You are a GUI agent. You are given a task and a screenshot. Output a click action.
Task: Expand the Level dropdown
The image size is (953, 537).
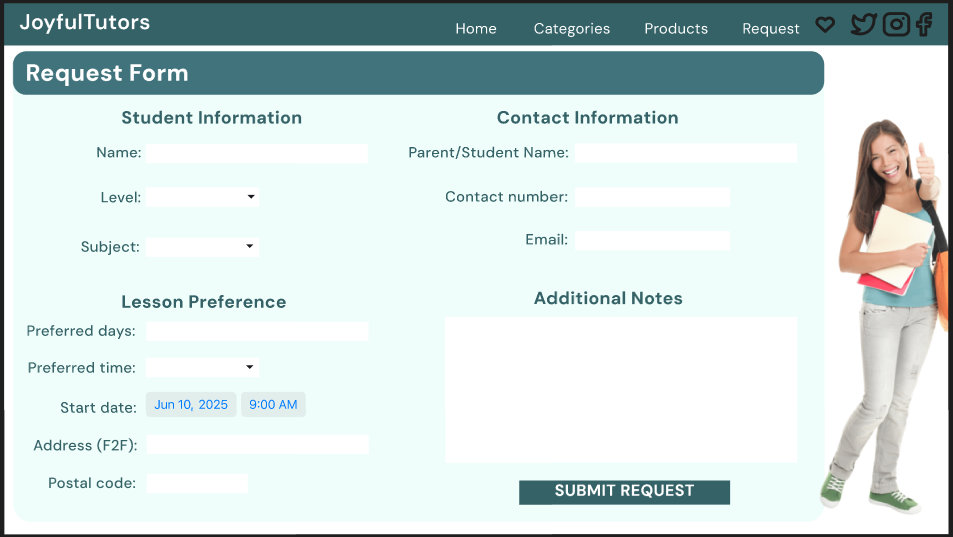coord(202,198)
